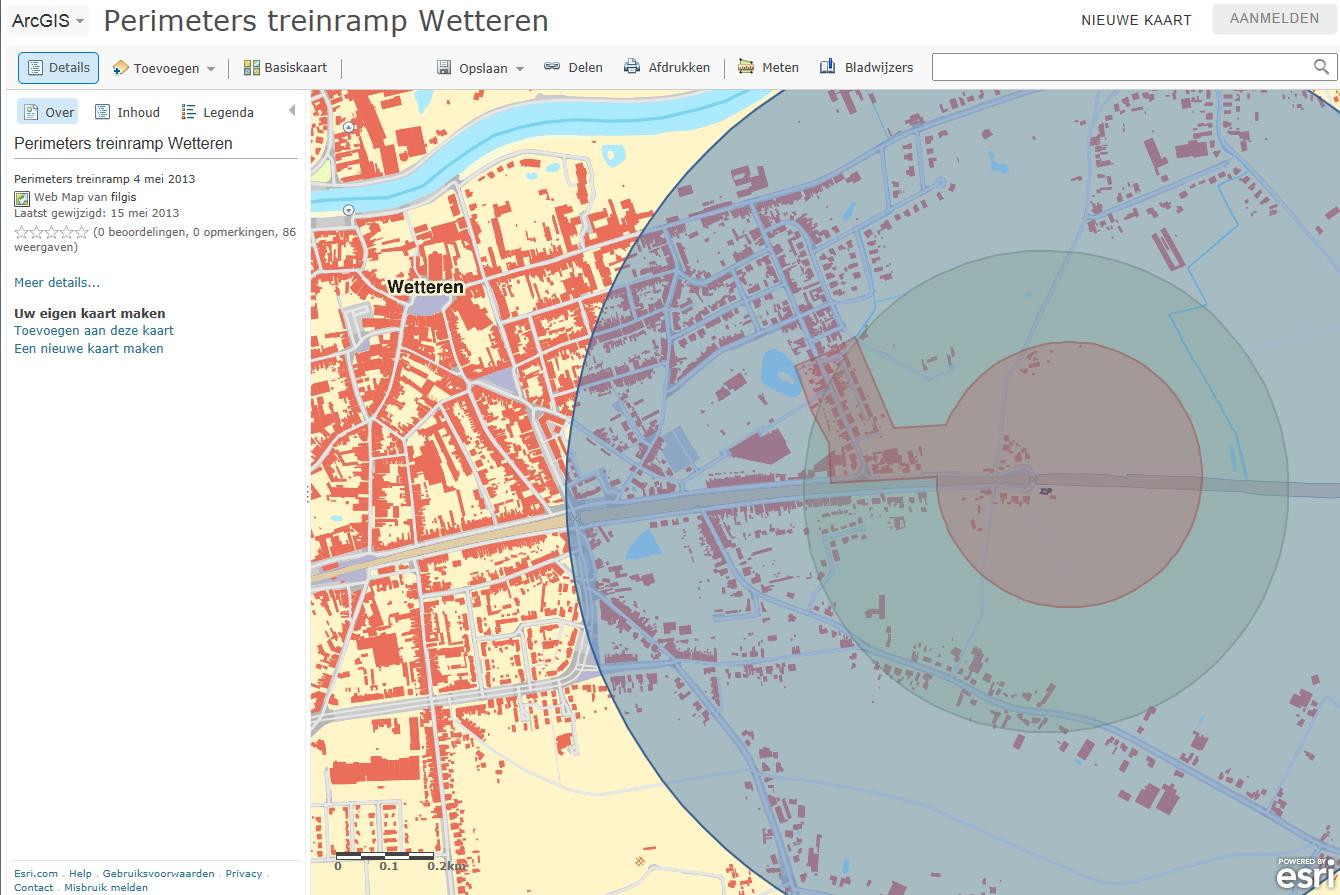
Task: Select the Meten measure tool
Action: pos(768,67)
